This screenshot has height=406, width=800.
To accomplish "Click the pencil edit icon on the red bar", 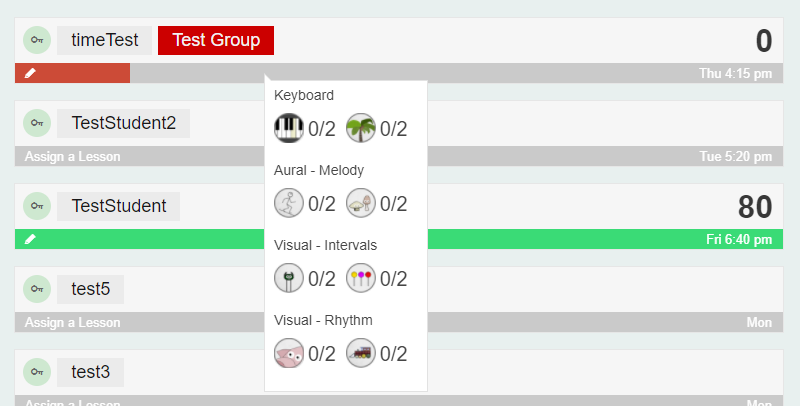I will coord(31,73).
